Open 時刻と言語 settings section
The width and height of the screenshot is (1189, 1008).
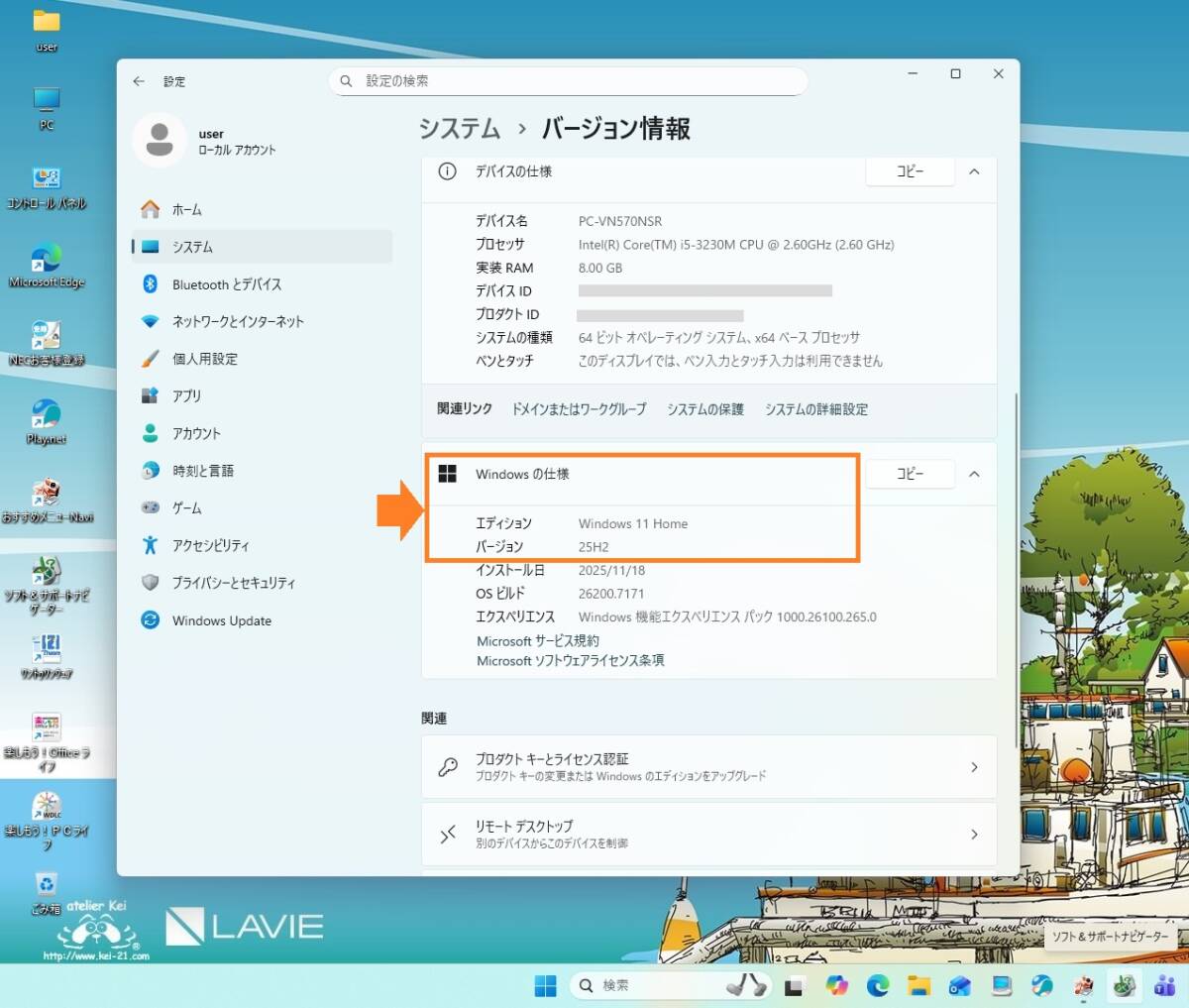pyautogui.click(x=263, y=471)
